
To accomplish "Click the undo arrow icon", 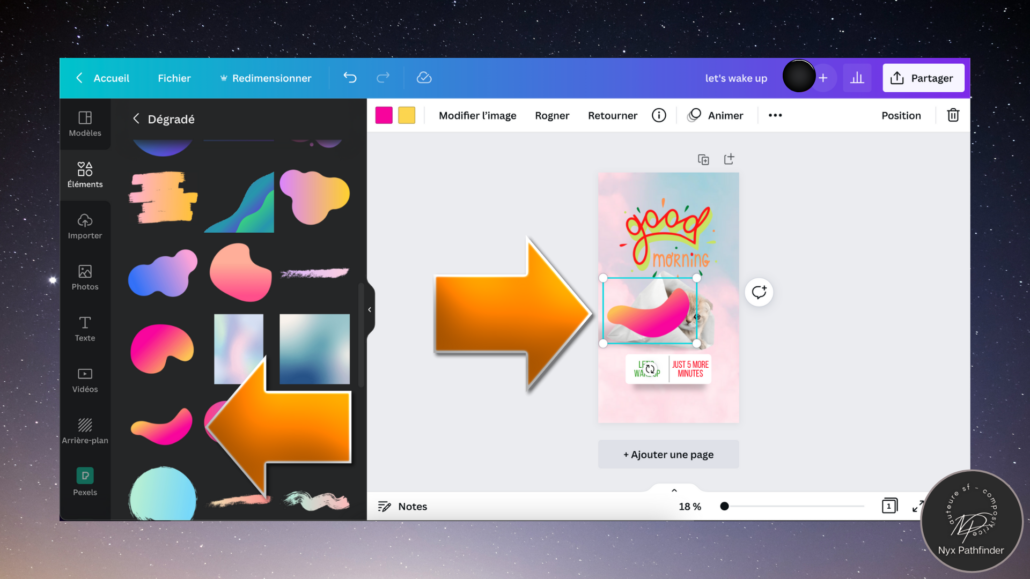I will tap(350, 78).
